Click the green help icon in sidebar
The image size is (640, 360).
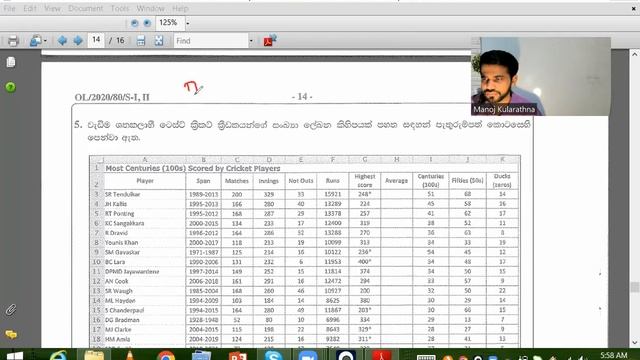coord(11,87)
